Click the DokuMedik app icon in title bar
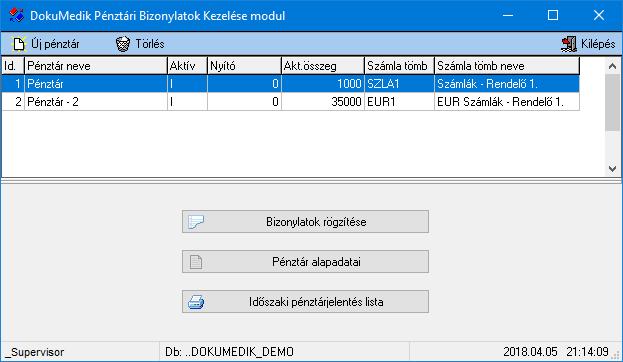 16,15
